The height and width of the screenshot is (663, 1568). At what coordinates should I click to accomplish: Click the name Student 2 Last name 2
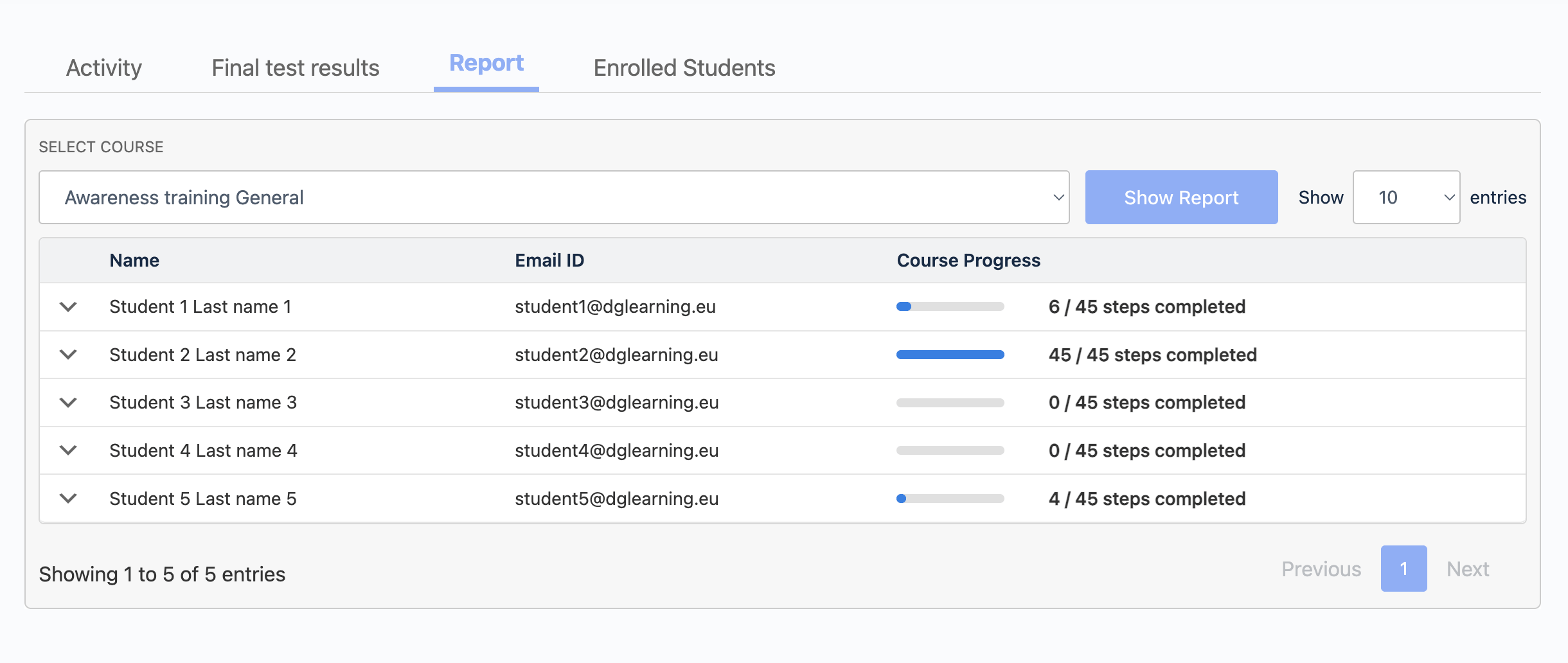pos(202,355)
